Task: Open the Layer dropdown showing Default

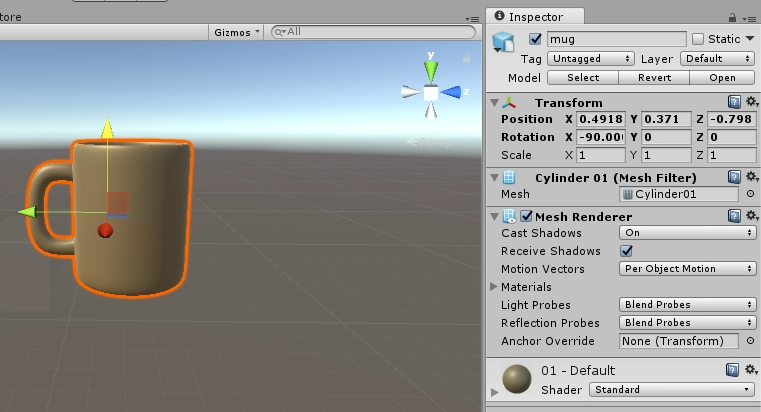Action: [x=717, y=59]
